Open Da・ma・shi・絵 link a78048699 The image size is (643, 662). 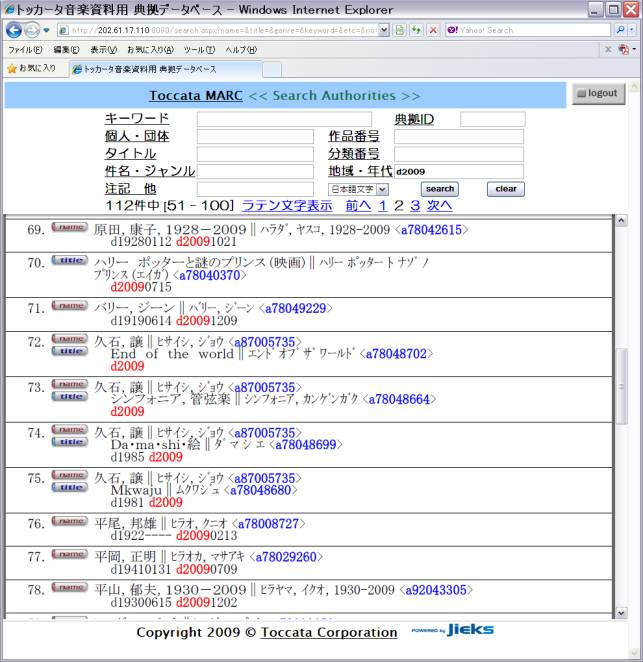(306, 445)
